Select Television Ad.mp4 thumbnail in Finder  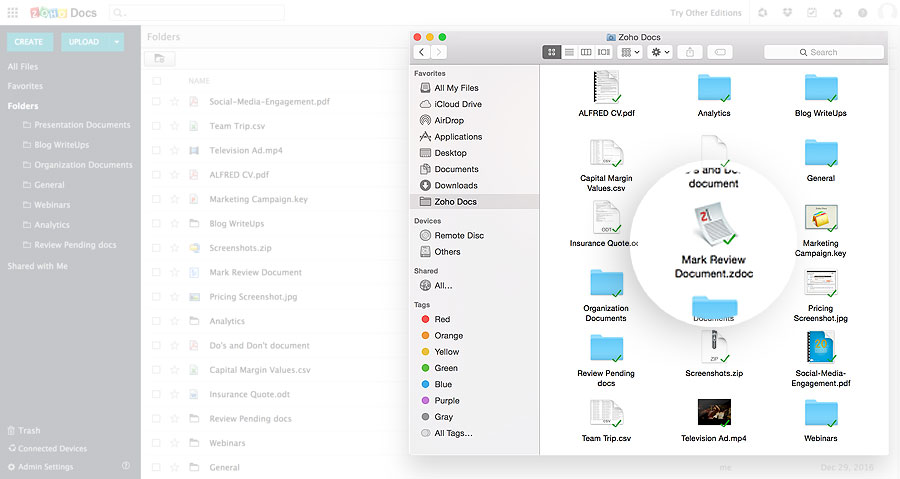click(714, 412)
